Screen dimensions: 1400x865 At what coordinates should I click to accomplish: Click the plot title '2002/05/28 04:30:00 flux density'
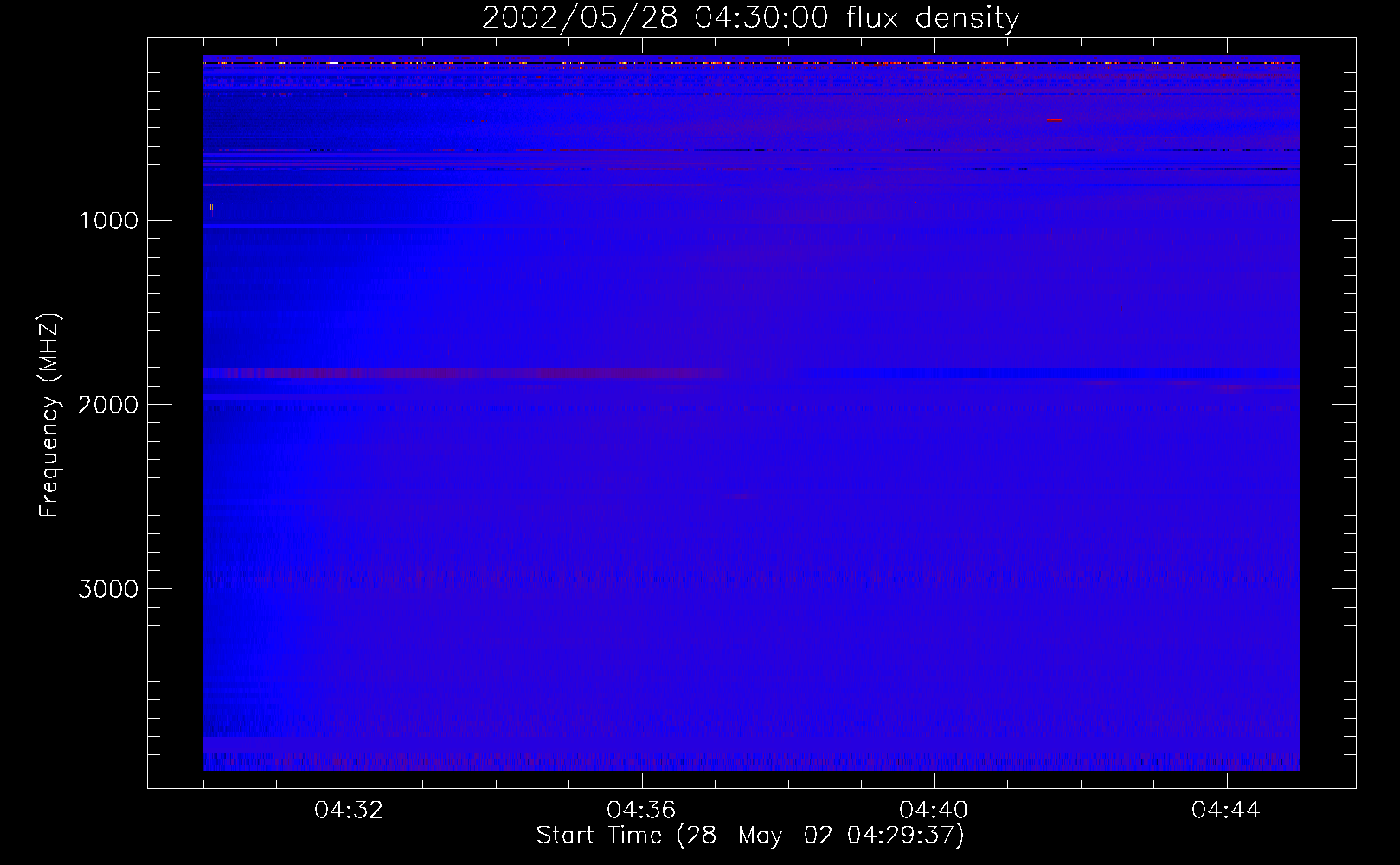click(x=750, y=17)
